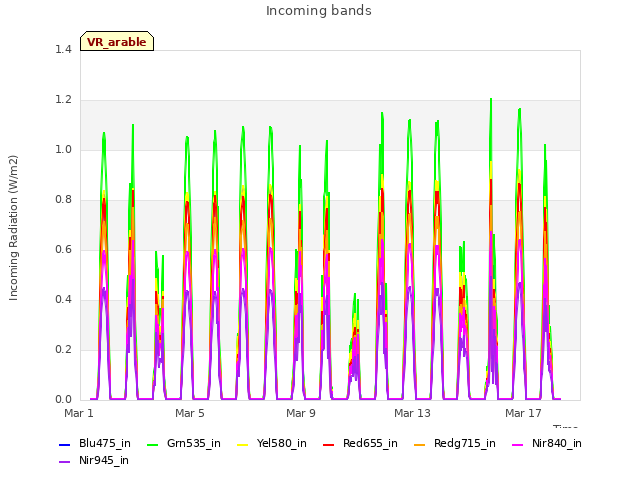Click the yellow Yel580_in color marker

(x=242, y=444)
